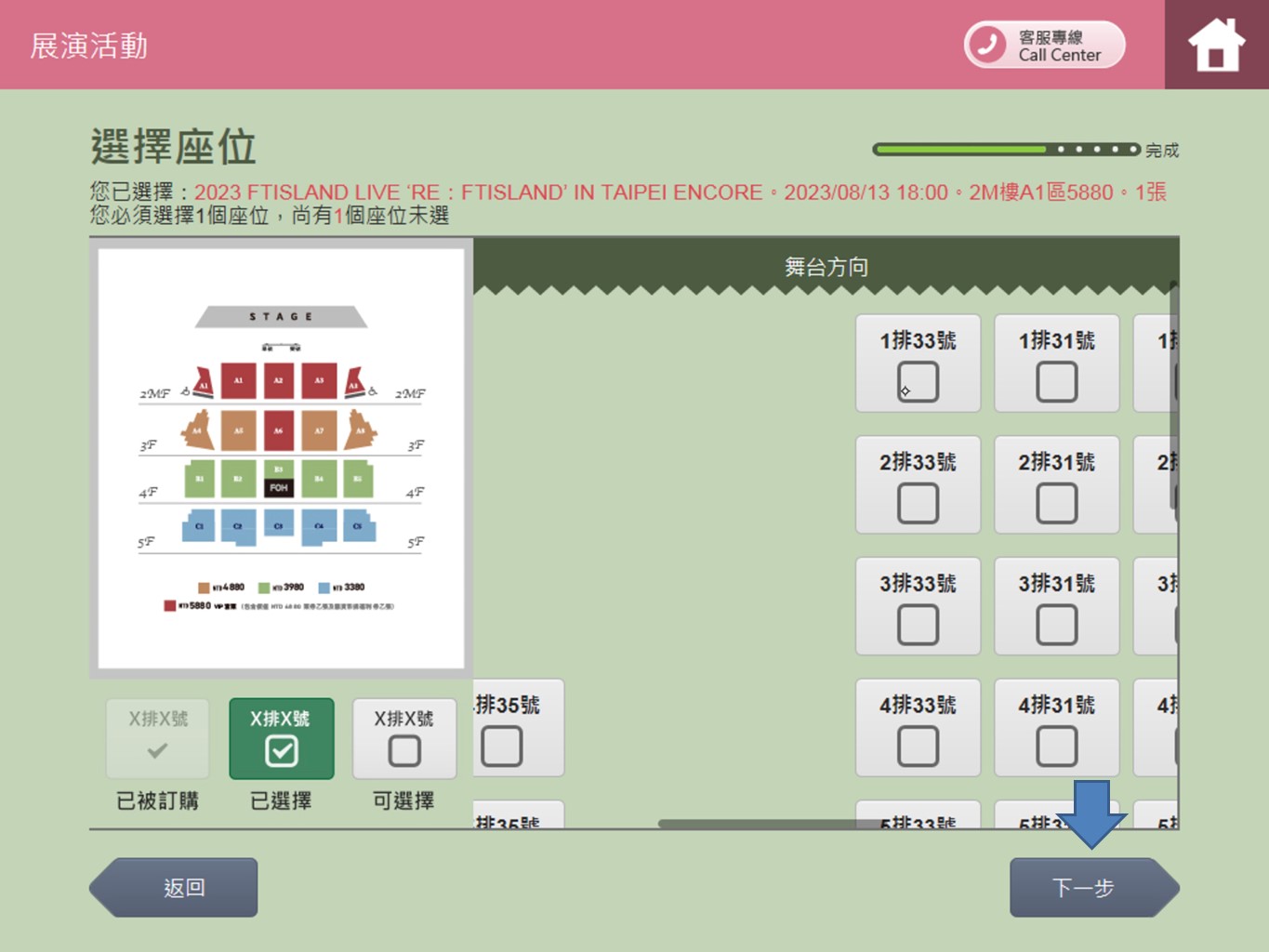Click the 已選擇 legend sample box
This screenshot has width=1269, height=952.
(282, 738)
